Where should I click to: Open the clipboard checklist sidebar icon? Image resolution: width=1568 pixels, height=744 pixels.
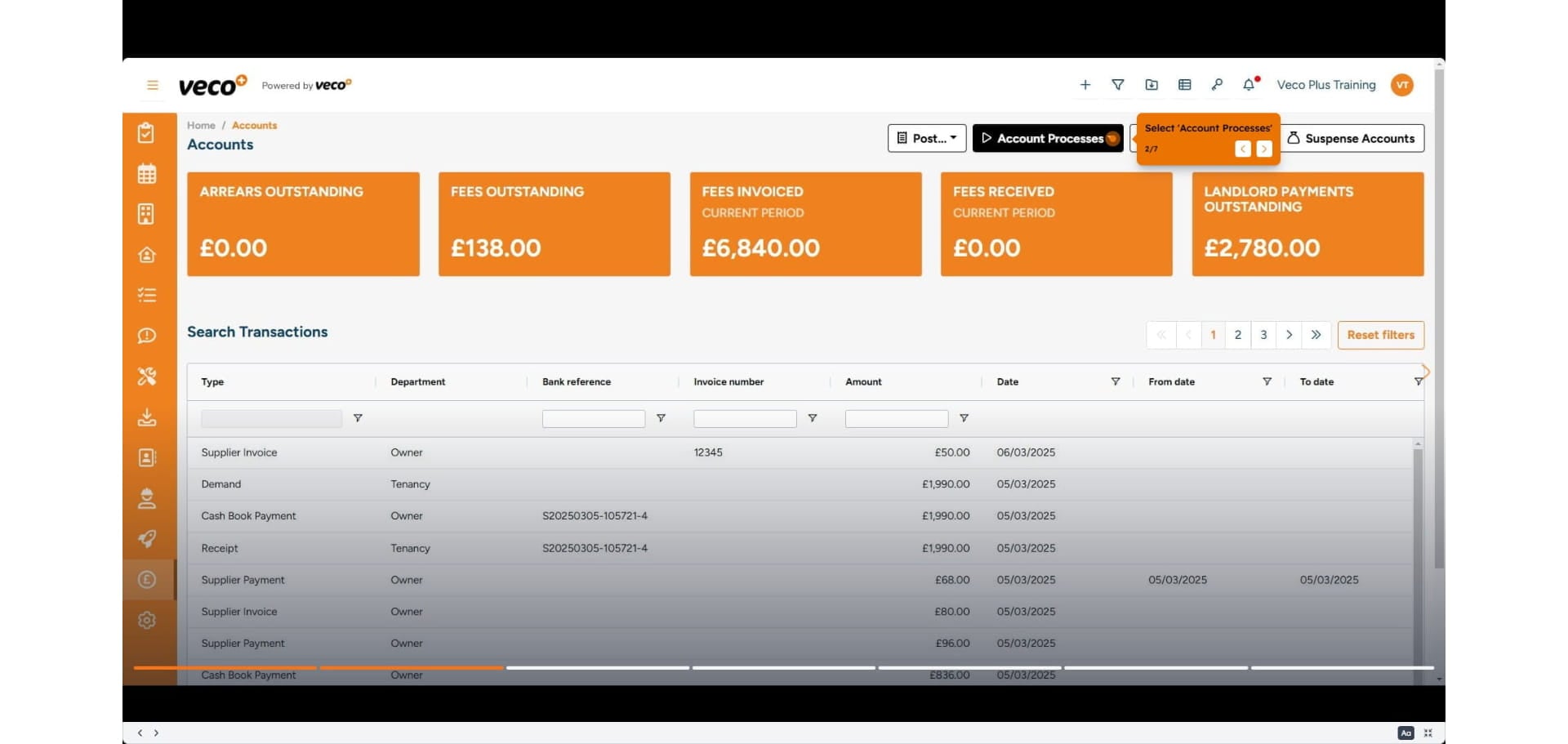coord(146,133)
